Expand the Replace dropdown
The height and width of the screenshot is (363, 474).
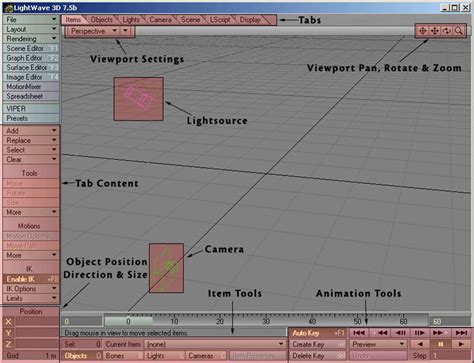(31, 140)
